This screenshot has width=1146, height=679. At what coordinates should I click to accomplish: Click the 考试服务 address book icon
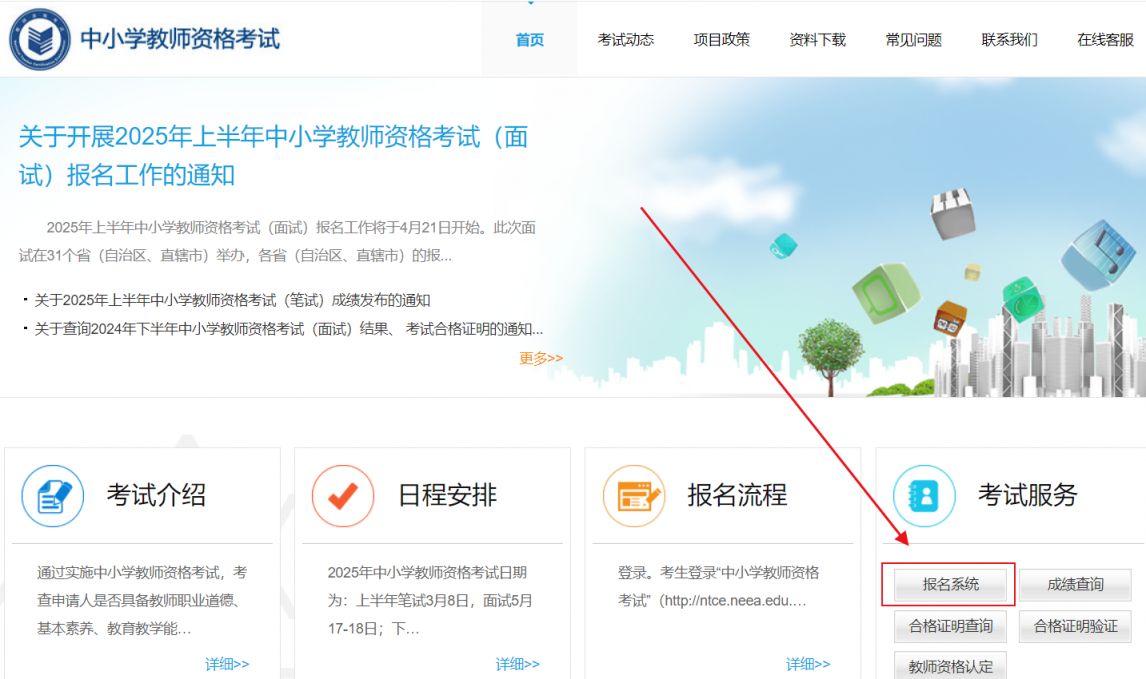click(x=924, y=496)
